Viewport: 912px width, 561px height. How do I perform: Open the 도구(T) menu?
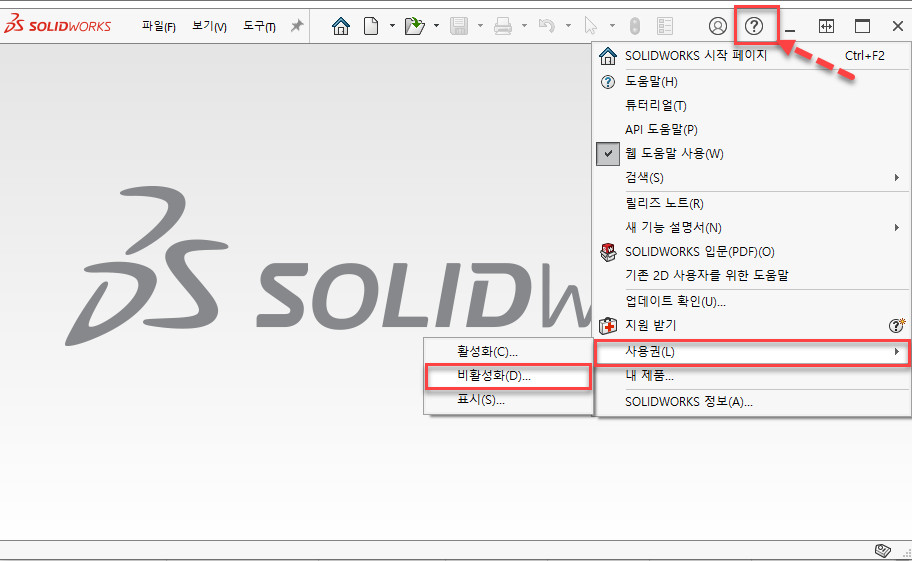pos(259,26)
